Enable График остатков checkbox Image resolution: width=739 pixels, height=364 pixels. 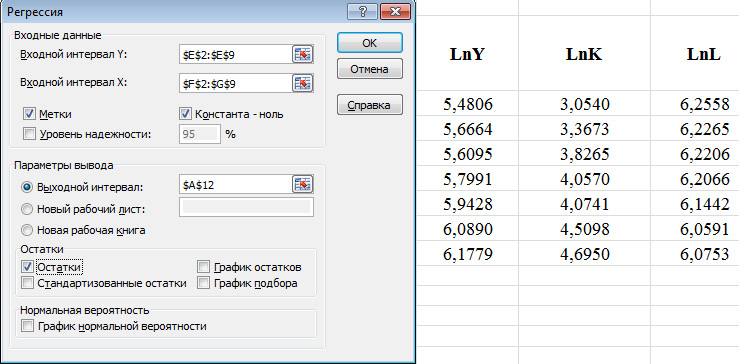point(204,267)
